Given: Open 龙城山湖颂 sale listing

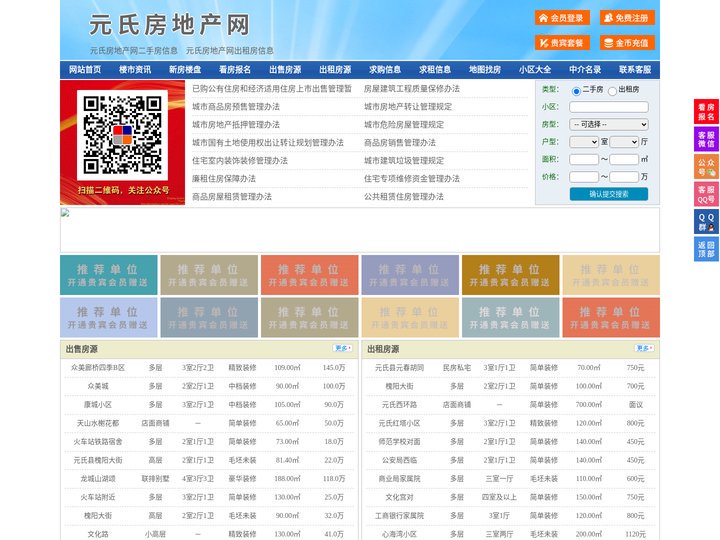Looking at the screenshot, I should click(x=98, y=478).
